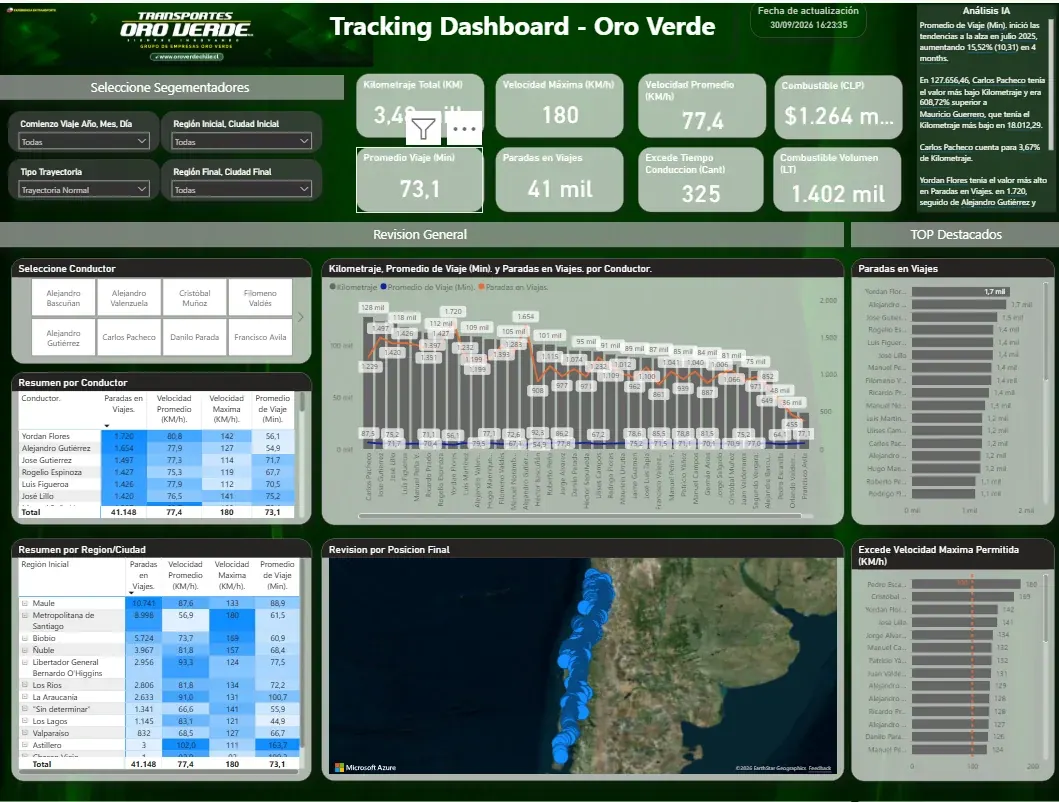This screenshot has height=802, width=1059.
Task: Click Conductor. column header
Action: click(41, 399)
